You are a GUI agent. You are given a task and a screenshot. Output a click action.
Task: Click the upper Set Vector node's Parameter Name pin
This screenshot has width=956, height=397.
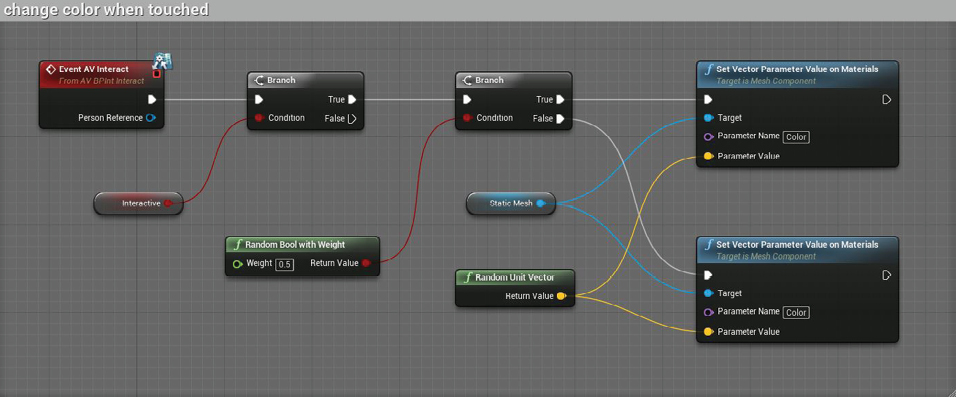(x=708, y=137)
